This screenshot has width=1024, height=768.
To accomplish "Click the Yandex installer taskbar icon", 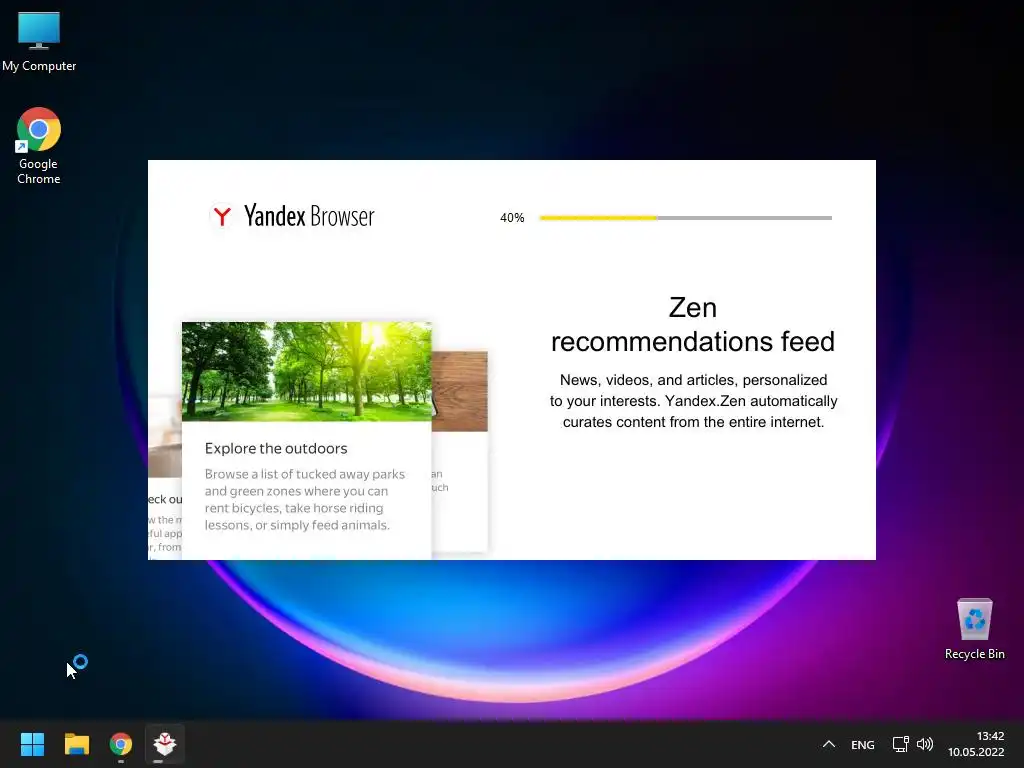I will pyautogui.click(x=165, y=744).
